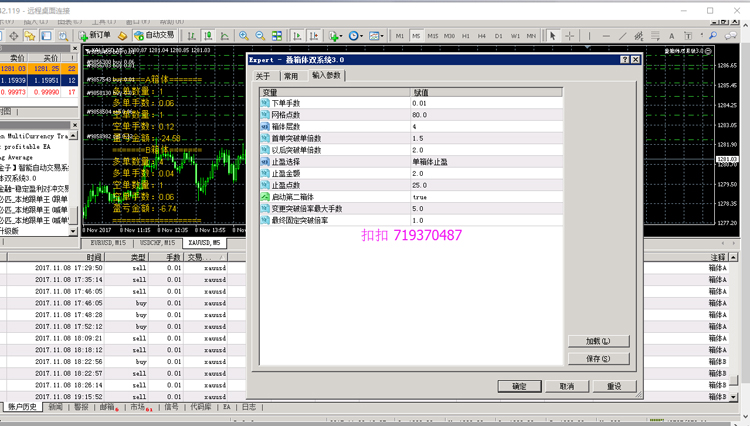Enable chart auto scroll icon

click(x=297, y=36)
